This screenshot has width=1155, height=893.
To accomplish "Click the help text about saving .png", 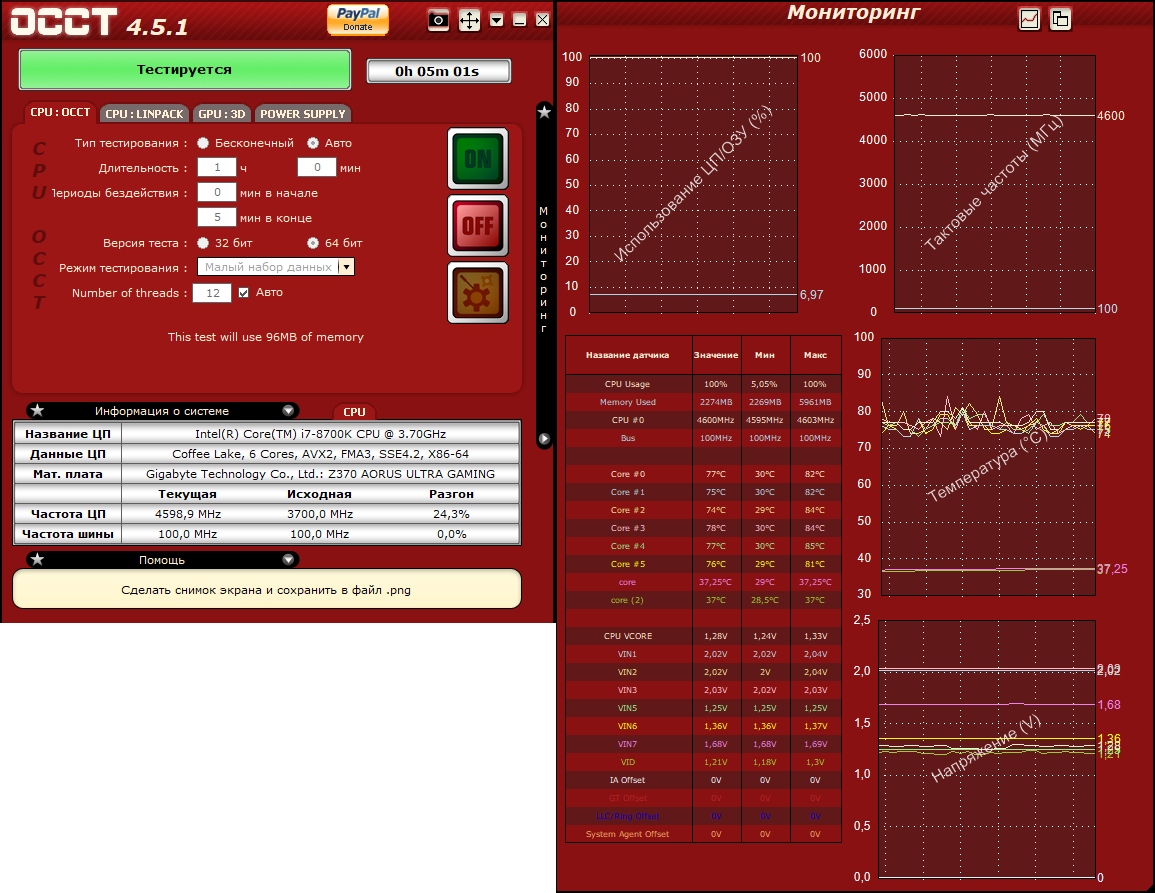I will [x=267, y=589].
